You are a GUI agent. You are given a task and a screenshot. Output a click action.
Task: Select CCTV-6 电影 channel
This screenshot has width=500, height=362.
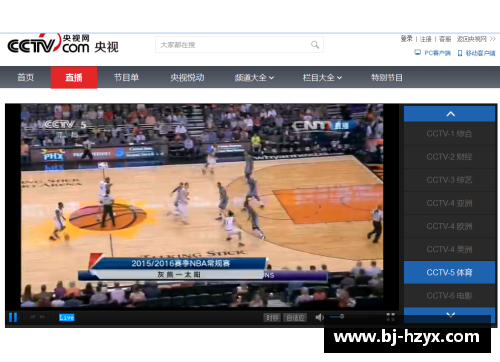pos(449,296)
